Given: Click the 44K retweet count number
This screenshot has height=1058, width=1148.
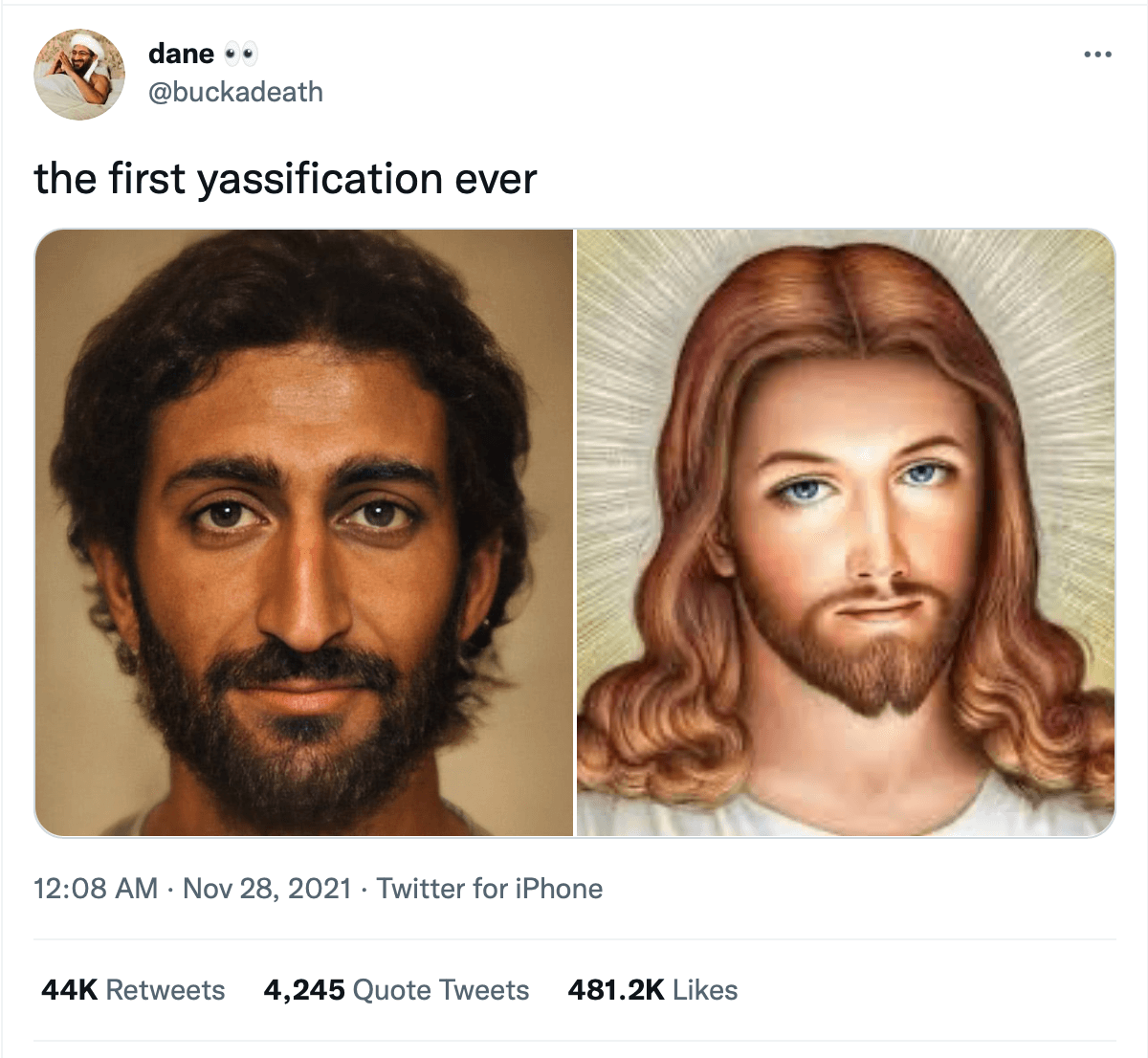Looking at the screenshot, I should (x=69, y=990).
